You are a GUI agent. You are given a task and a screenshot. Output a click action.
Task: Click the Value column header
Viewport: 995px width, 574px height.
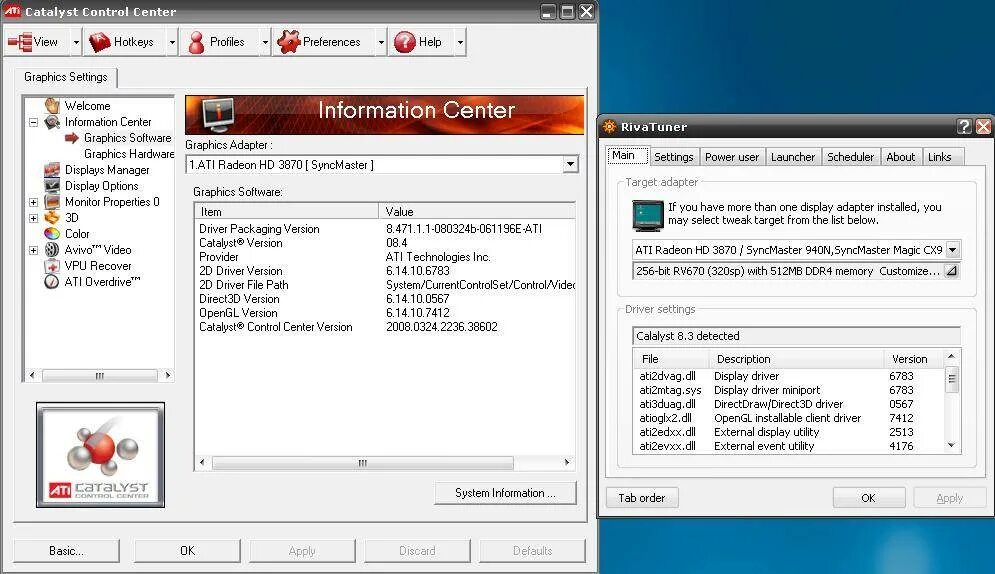pyautogui.click(x=477, y=211)
